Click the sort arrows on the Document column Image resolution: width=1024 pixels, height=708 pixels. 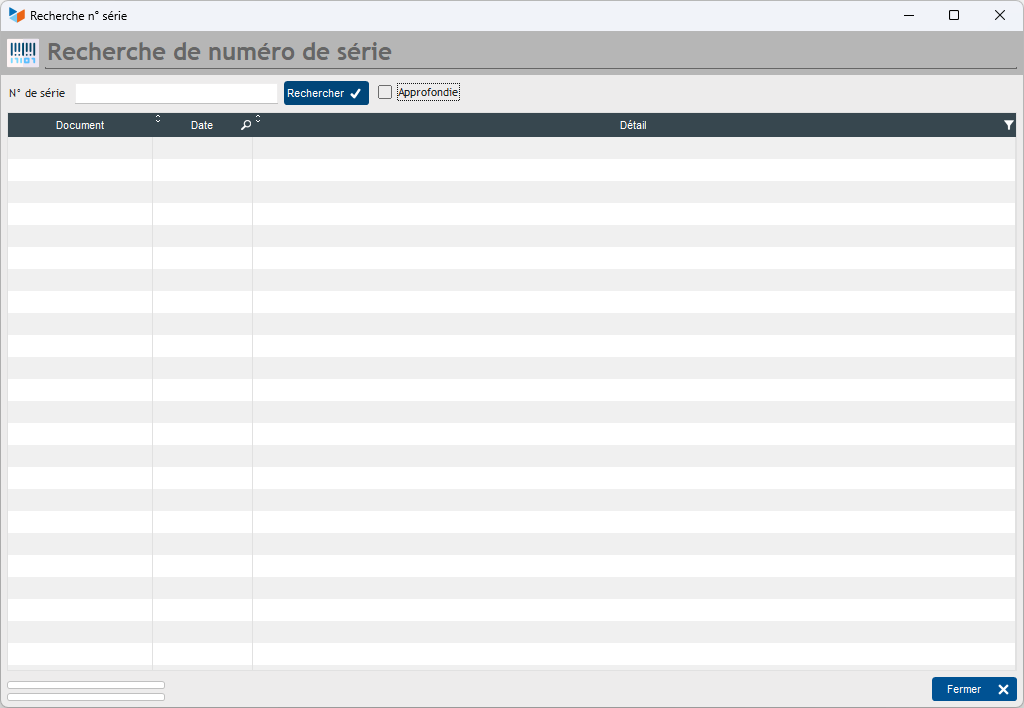coord(158,120)
